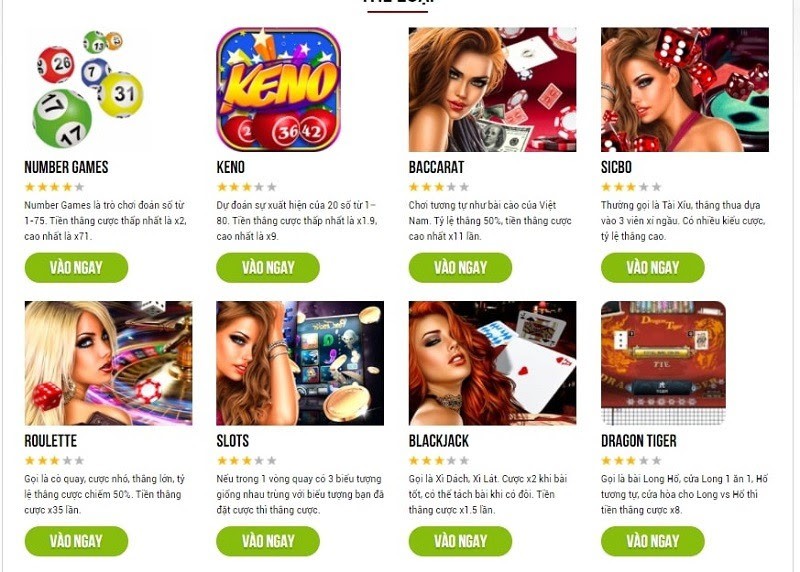
Task: Click the Slots Vào Ngay button
Action: coord(268,541)
